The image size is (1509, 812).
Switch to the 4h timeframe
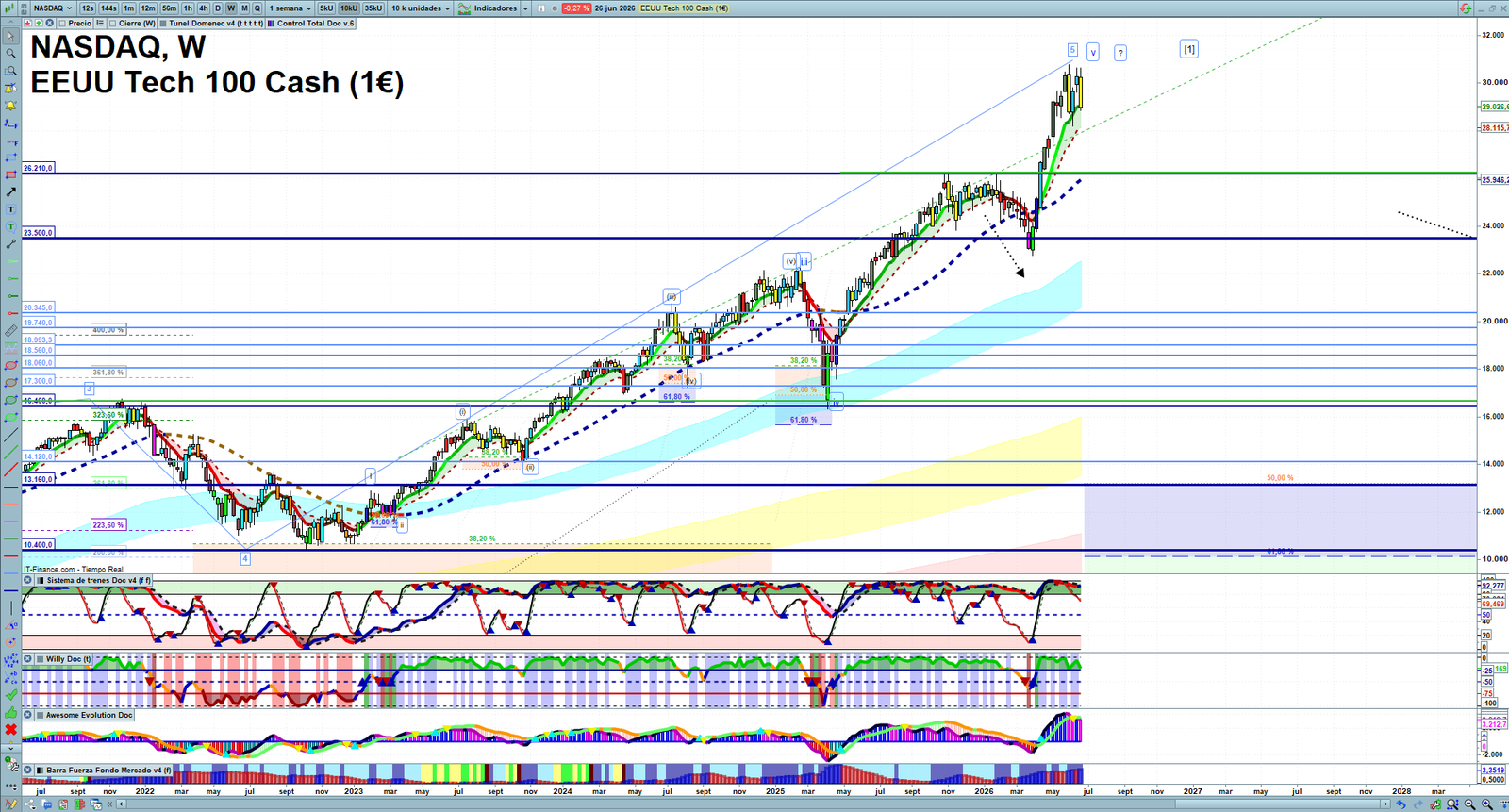(x=203, y=8)
